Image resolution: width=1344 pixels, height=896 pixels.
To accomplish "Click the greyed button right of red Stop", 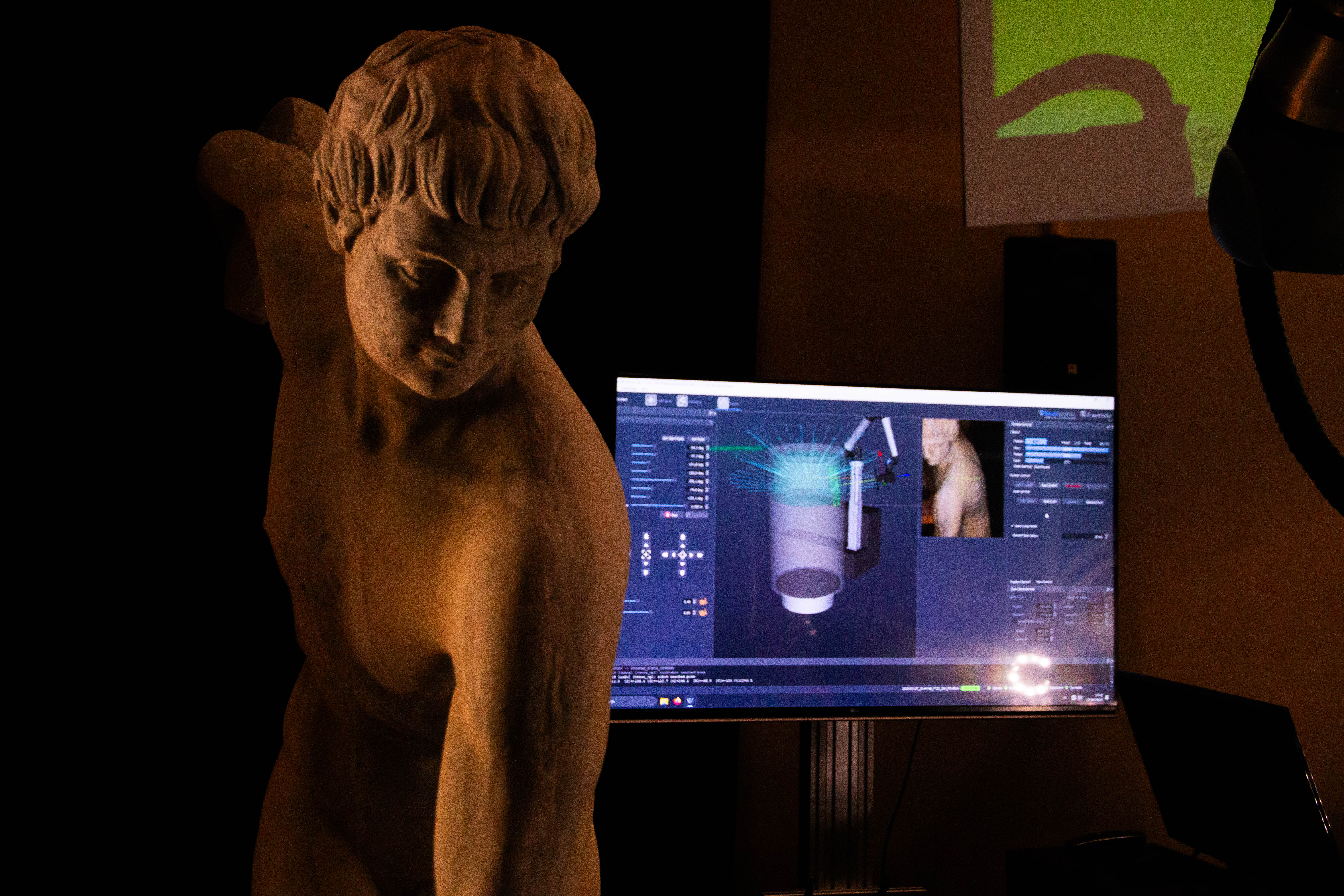I will coord(697,516).
